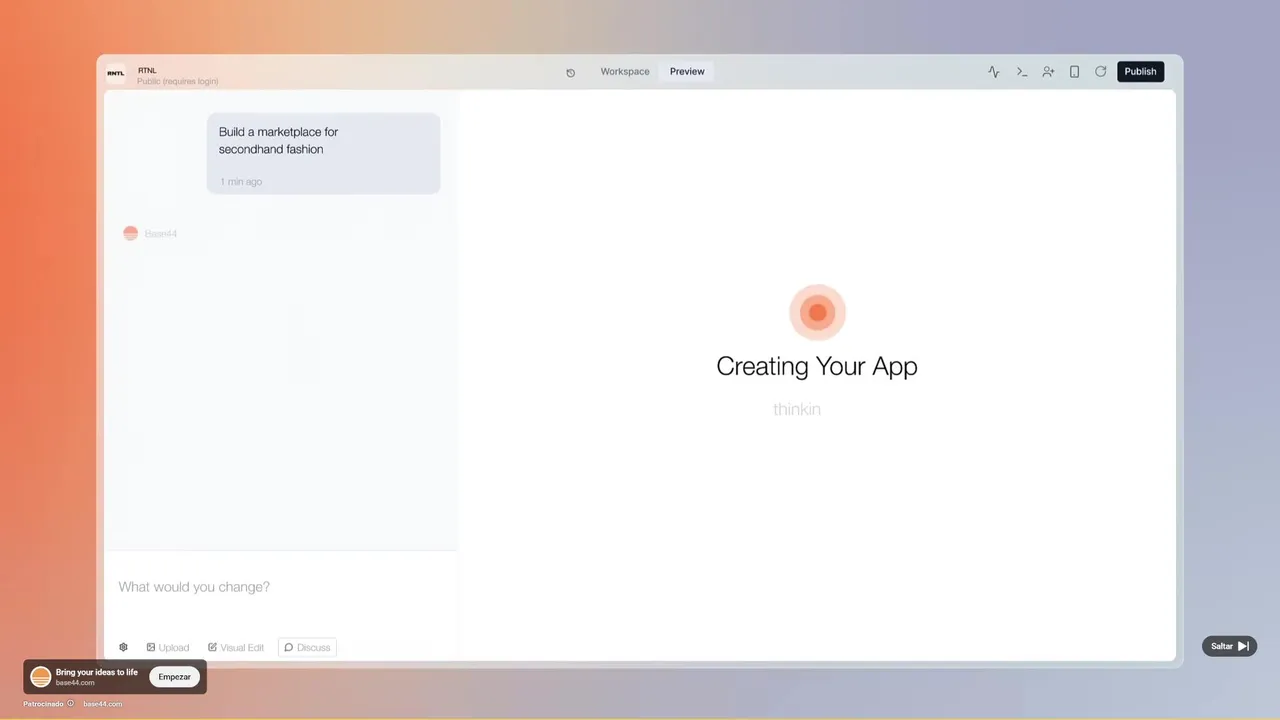The height and width of the screenshot is (720, 1280).
Task: Click the RNTL app logo
Action: [116, 72]
